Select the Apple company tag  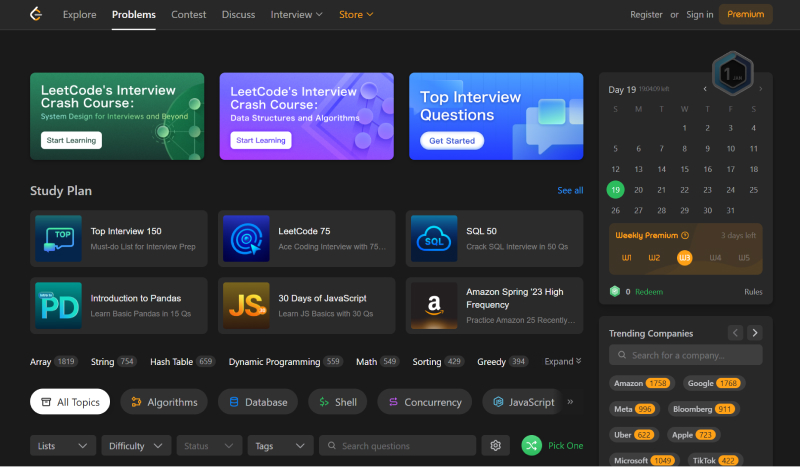[x=693, y=435]
